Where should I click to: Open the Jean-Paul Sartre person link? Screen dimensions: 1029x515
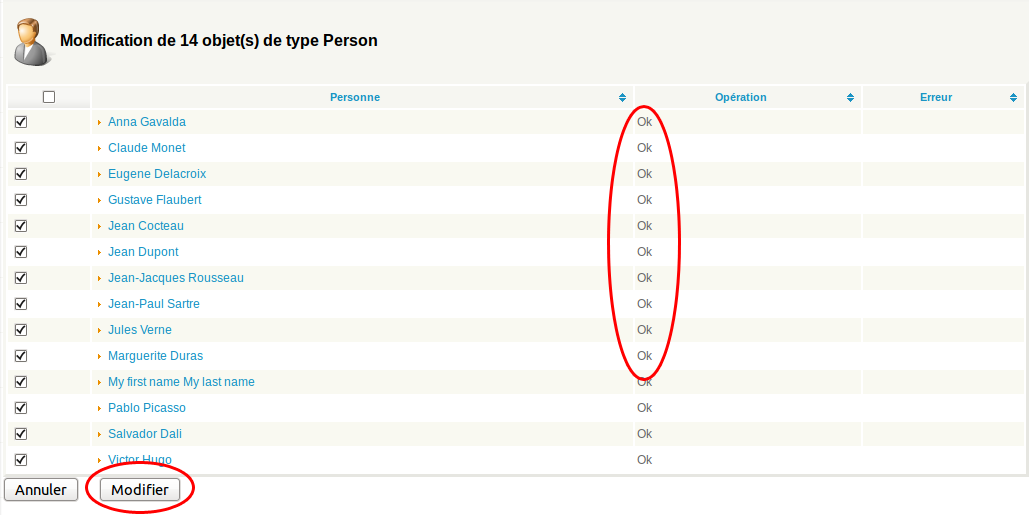click(x=153, y=304)
